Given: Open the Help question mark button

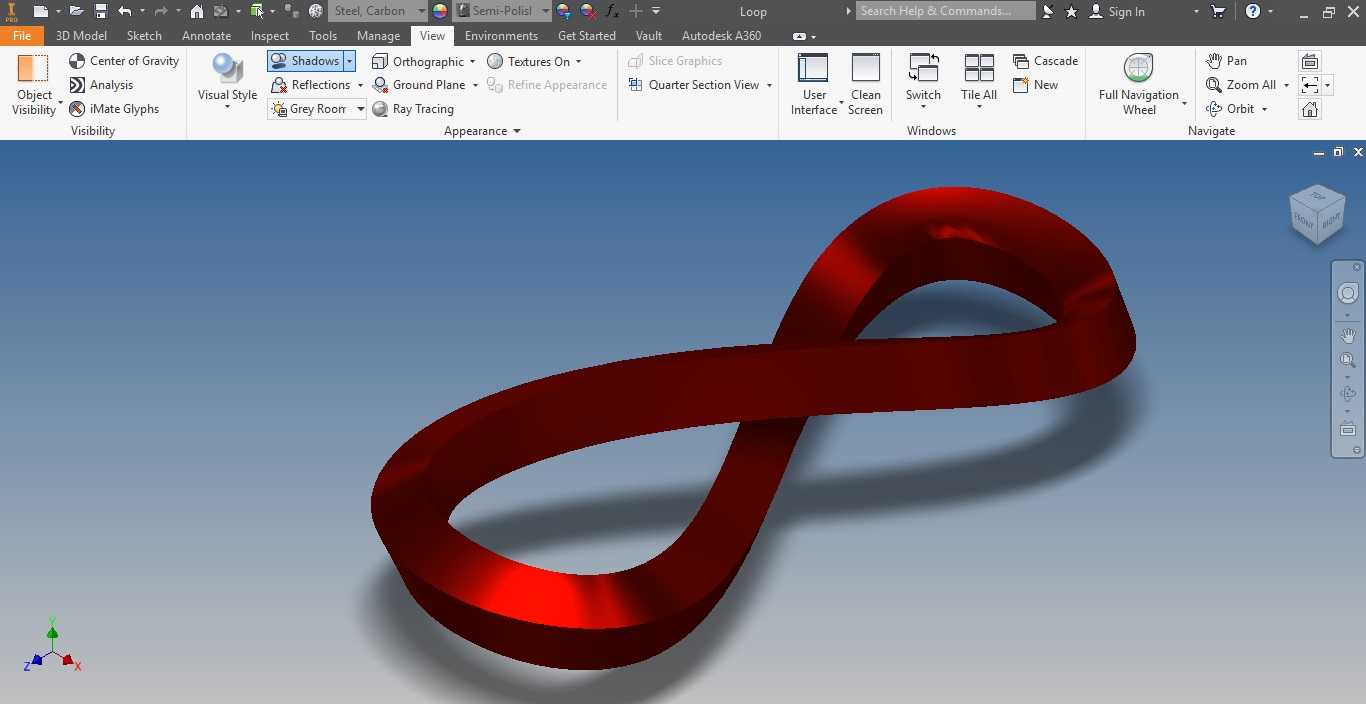Looking at the screenshot, I should click(x=1253, y=11).
